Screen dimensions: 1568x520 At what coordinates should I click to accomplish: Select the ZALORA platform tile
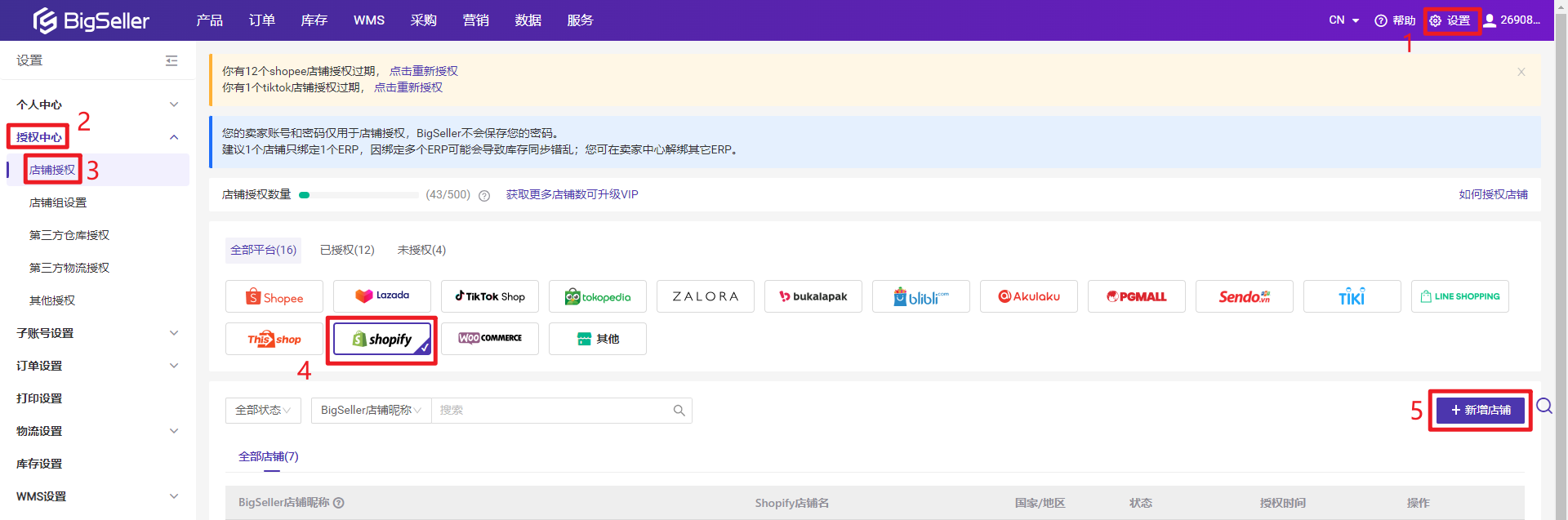[x=706, y=296]
